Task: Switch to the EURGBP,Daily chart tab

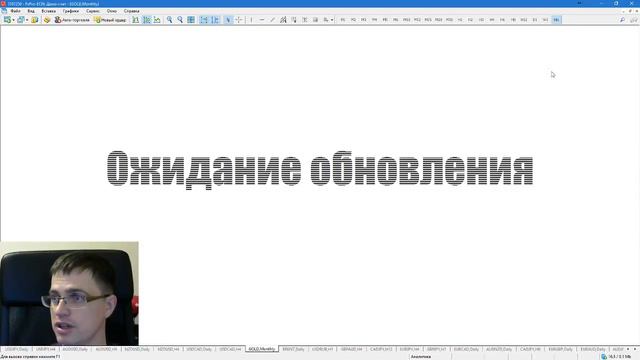Action: (560, 349)
